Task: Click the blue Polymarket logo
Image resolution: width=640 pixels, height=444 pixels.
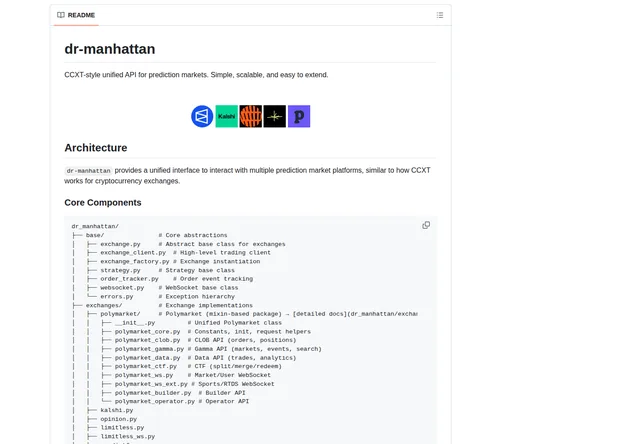Action: (x=202, y=116)
